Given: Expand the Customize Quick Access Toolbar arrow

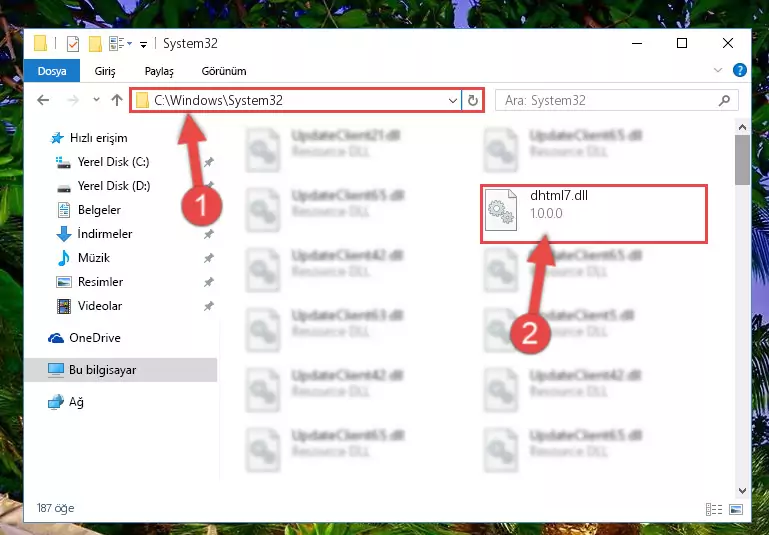Looking at the screenshot, I should coord(143,45).
